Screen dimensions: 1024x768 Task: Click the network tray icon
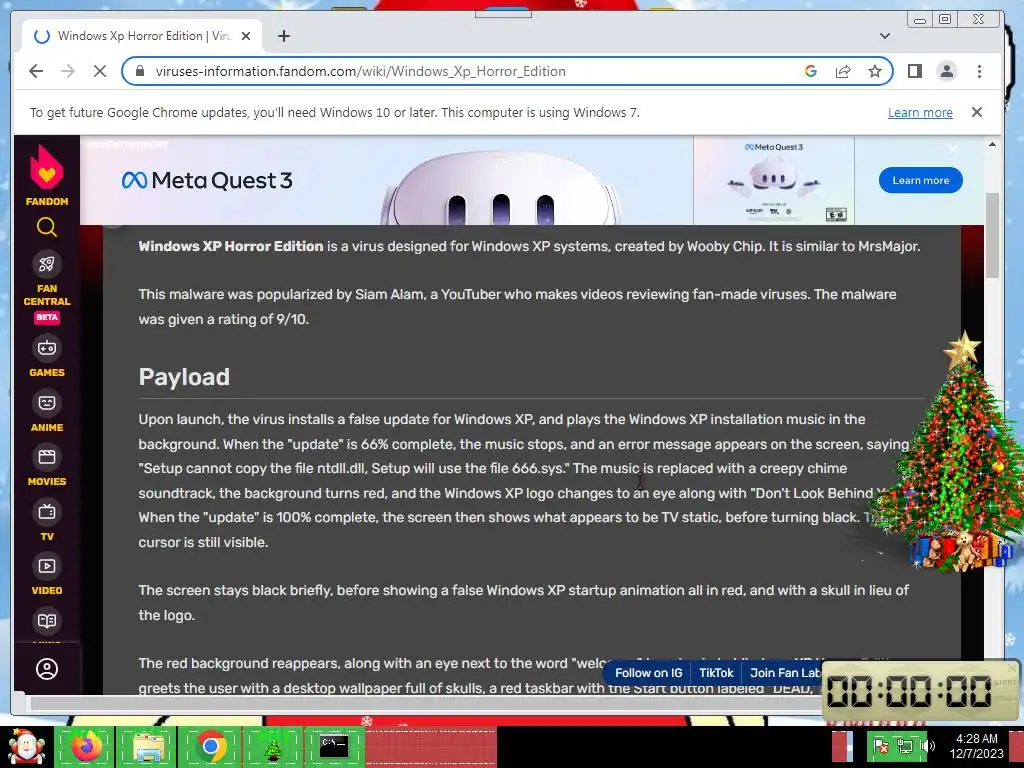[x=904, y=746]
